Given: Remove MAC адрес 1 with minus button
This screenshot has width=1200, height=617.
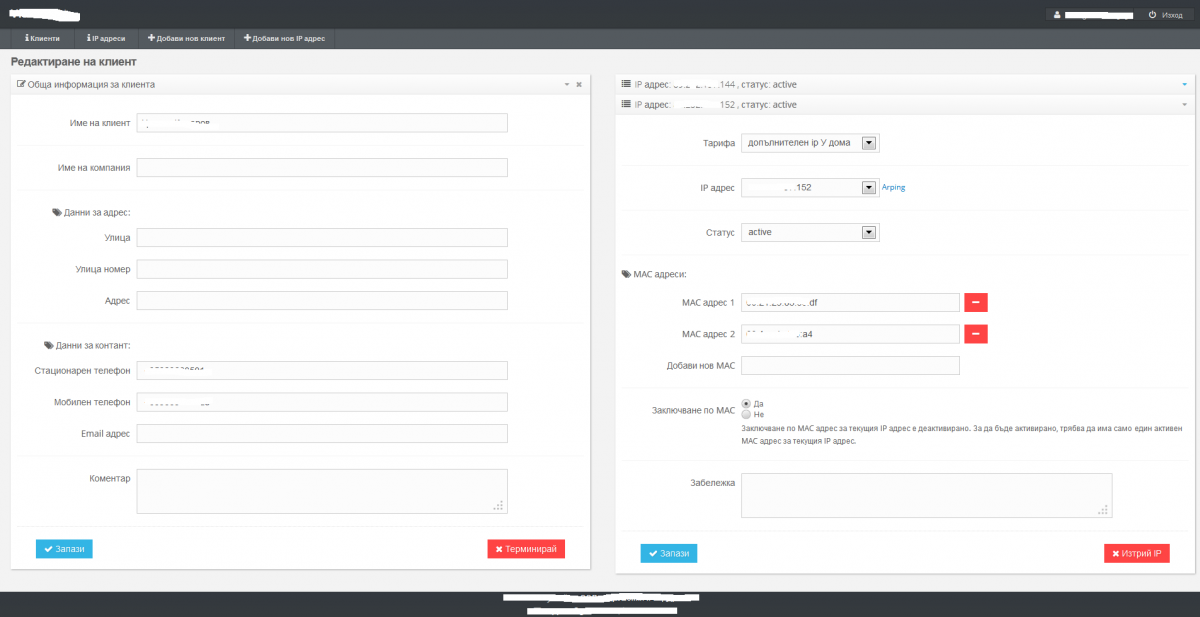Looking at the screenshot, I should [975, 302].
